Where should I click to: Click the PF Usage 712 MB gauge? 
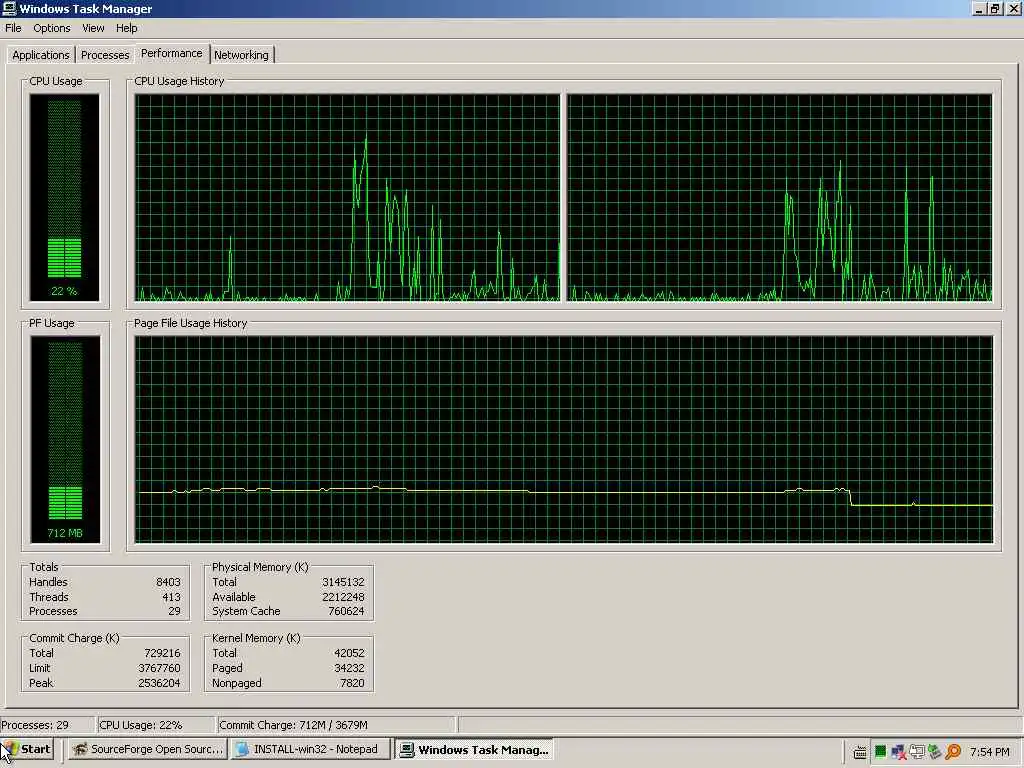pyautogui.click(x=65, y=440)
